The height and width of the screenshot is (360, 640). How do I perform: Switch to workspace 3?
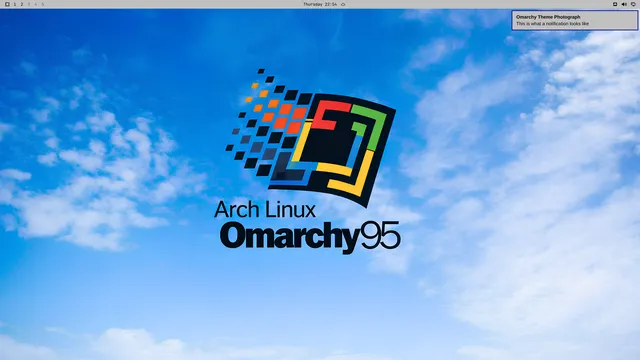click(29, 4)
